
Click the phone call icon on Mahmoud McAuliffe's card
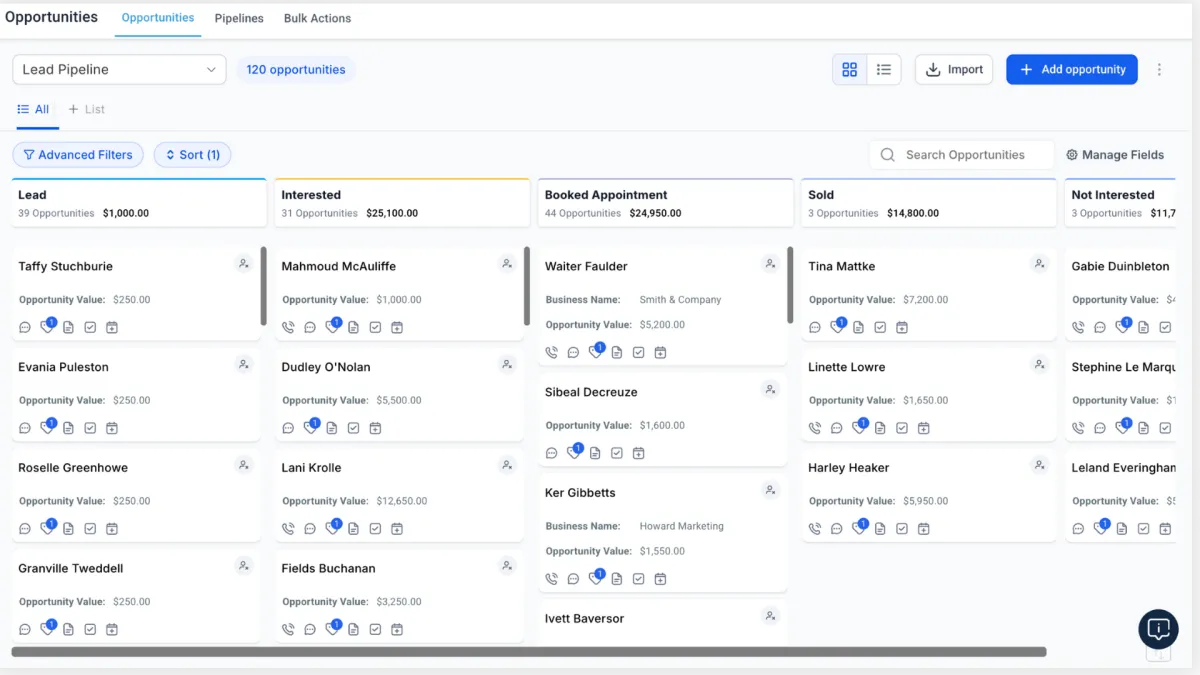(x=288, y=327)
